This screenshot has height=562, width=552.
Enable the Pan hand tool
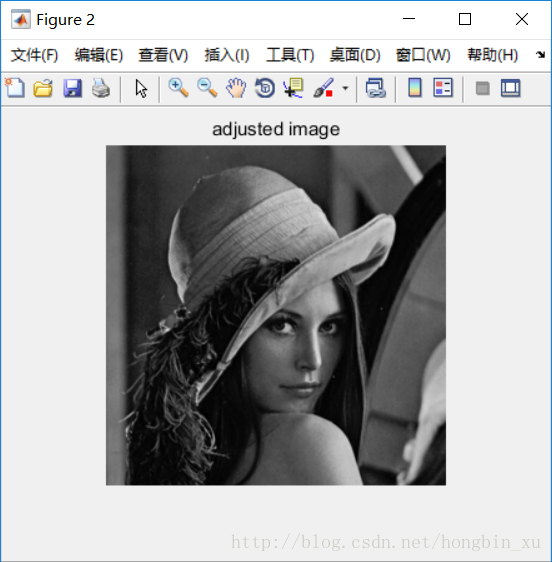236,88
